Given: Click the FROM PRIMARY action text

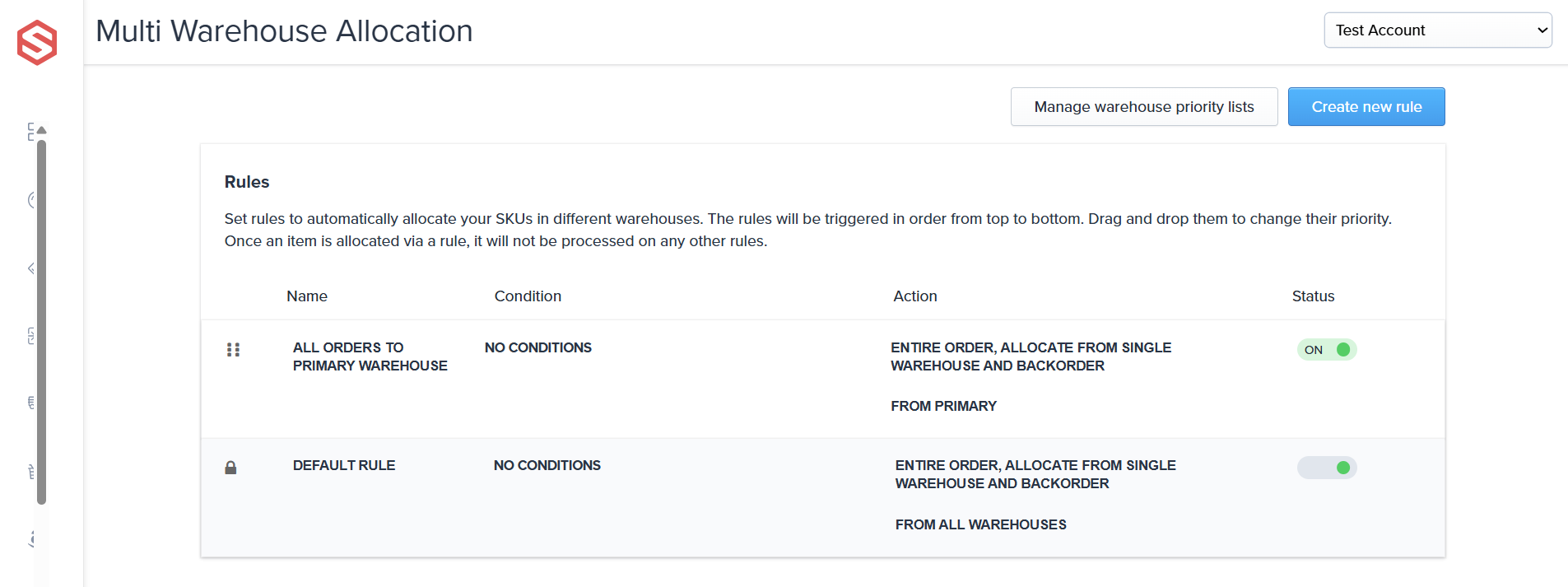Looking at the screenshot, I should coord(943,406).
